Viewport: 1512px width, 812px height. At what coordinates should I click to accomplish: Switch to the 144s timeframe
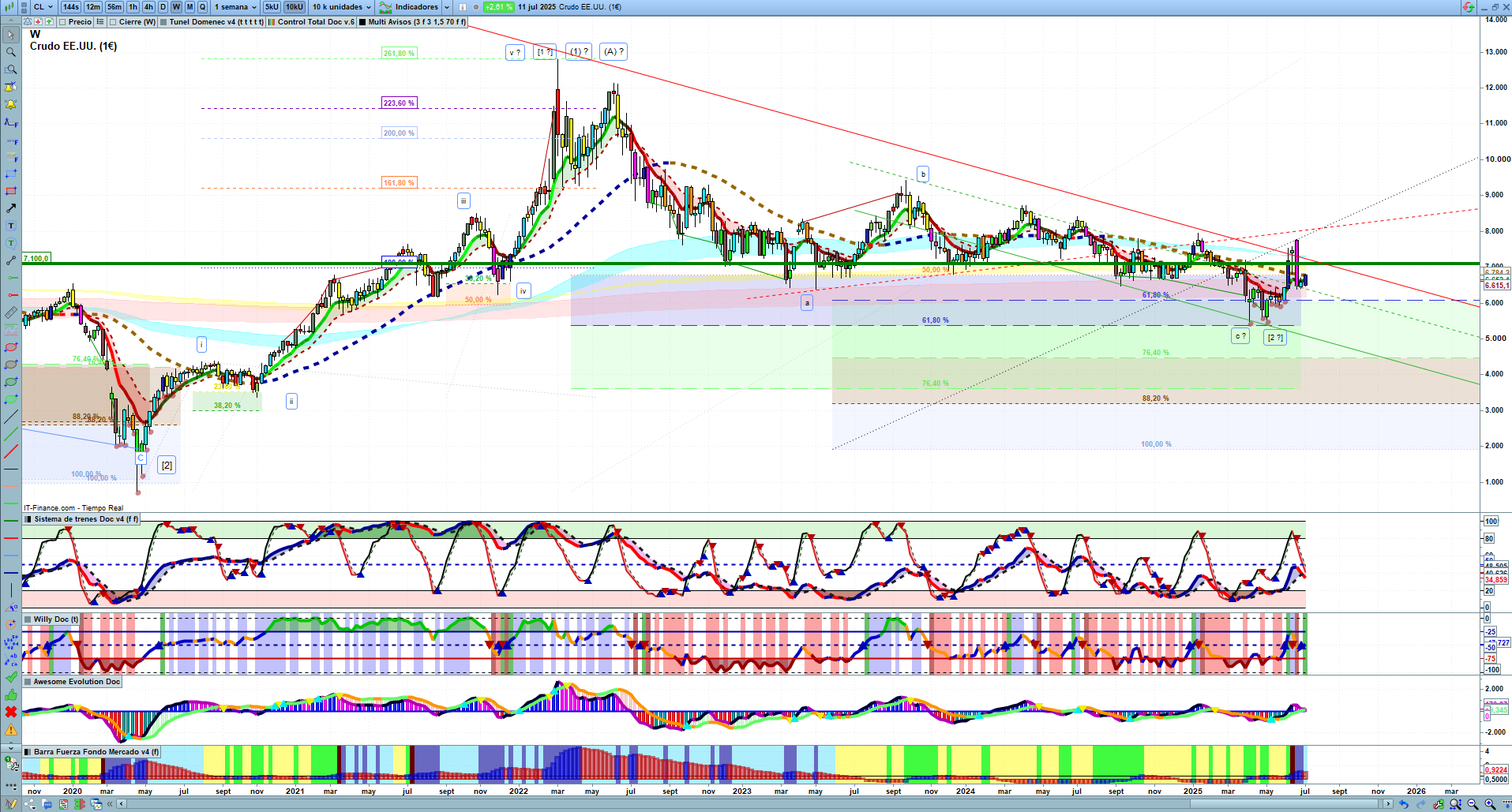71,7
